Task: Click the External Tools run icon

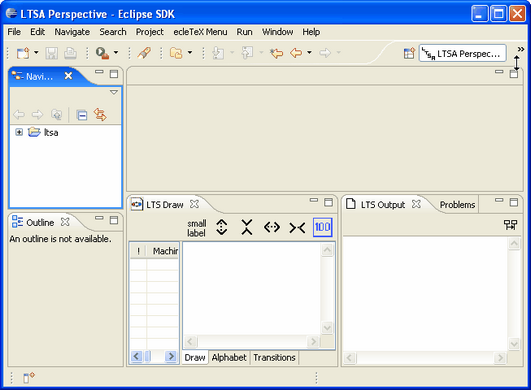Action: (102, 53)
